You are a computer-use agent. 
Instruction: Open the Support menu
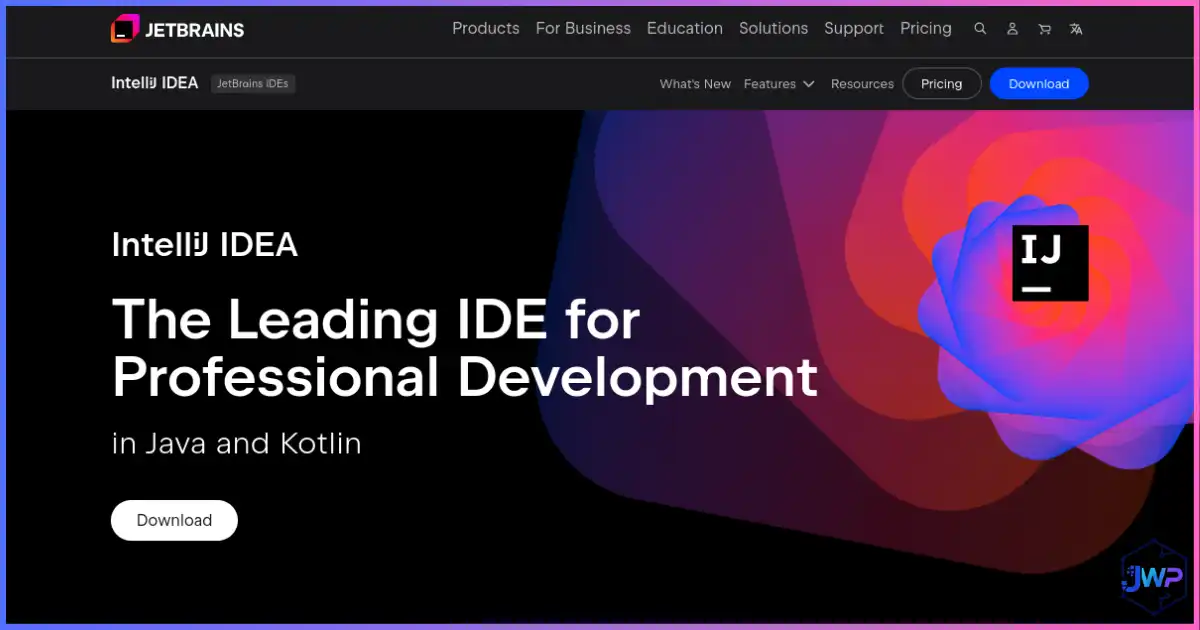854,28
